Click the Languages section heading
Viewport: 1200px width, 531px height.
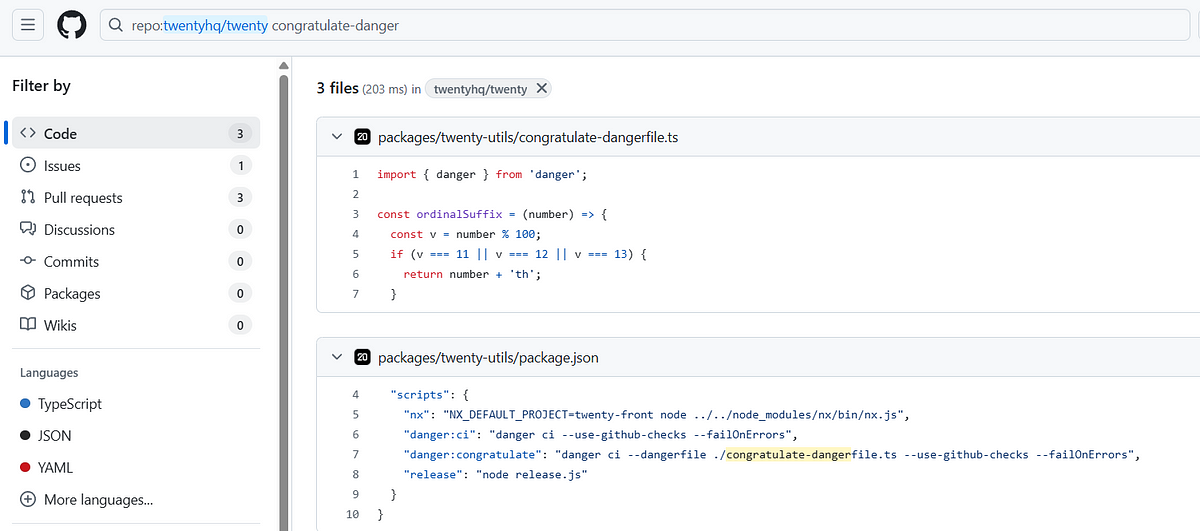(x=49, y=373)
